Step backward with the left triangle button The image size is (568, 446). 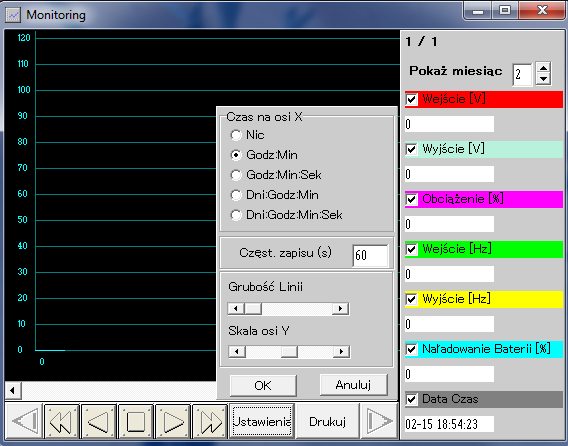[99, 421]
